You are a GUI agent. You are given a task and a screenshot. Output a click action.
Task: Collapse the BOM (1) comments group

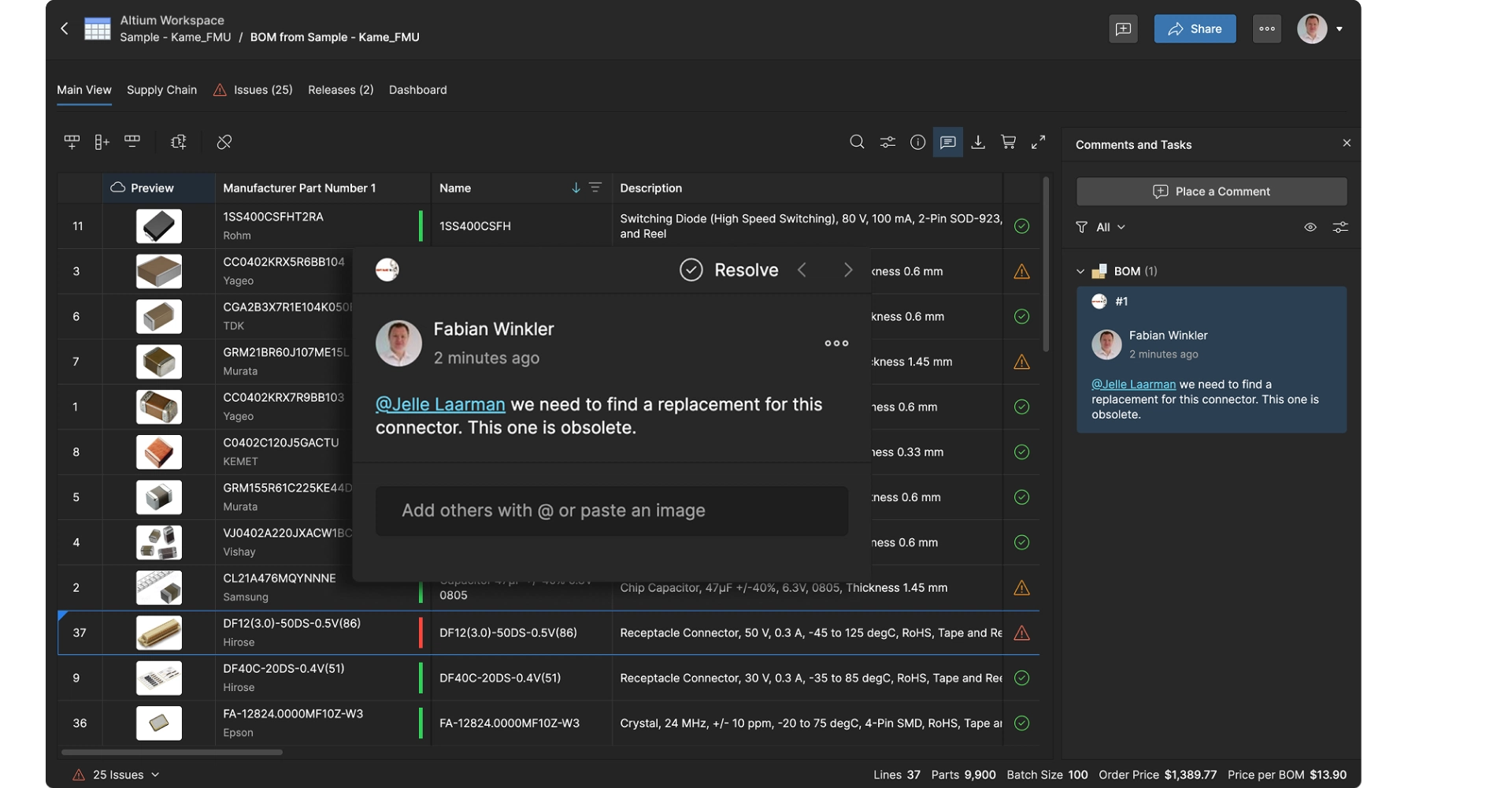coord(1080,271)
